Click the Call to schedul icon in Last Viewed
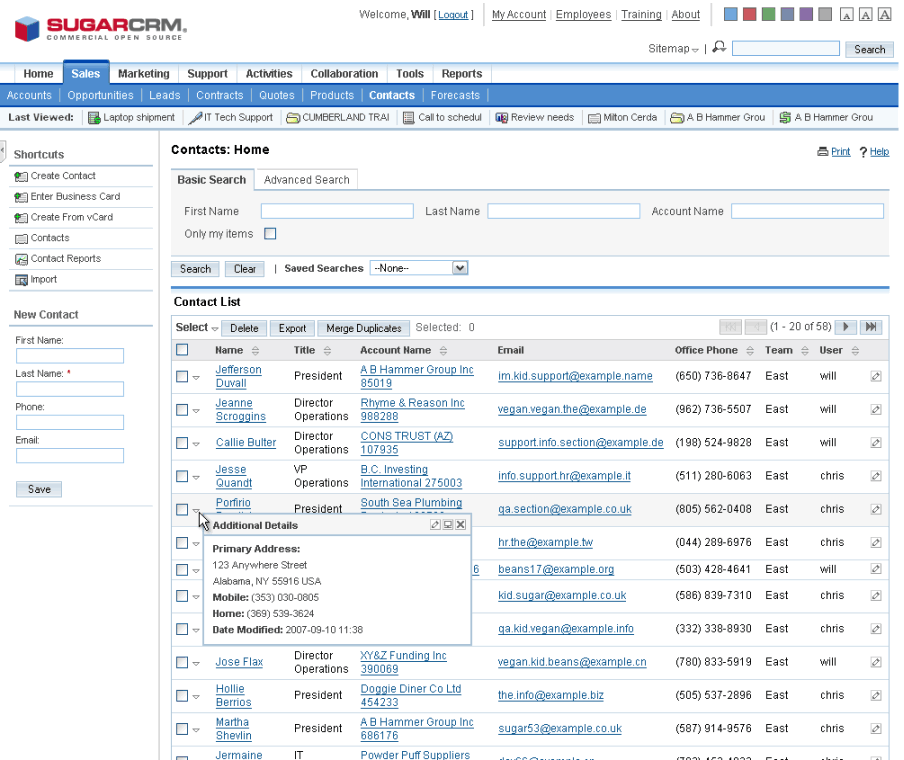The image size is (904, 760). [409, 118]
